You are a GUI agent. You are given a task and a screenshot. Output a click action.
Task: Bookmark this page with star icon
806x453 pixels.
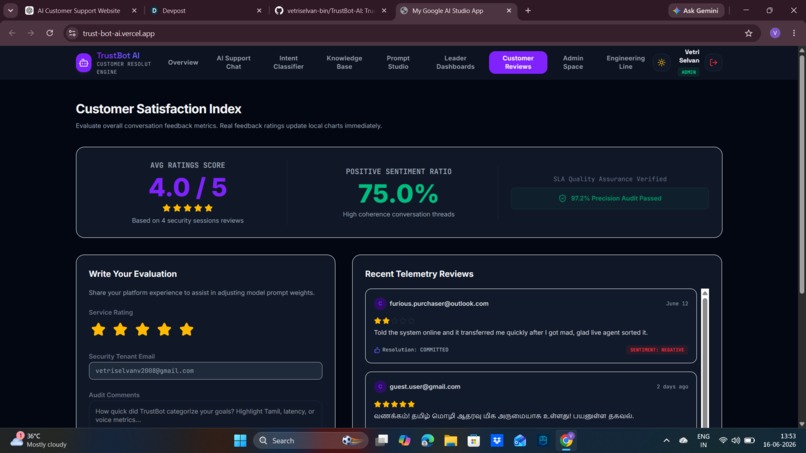pyautogui.click(x=748, y=33)
